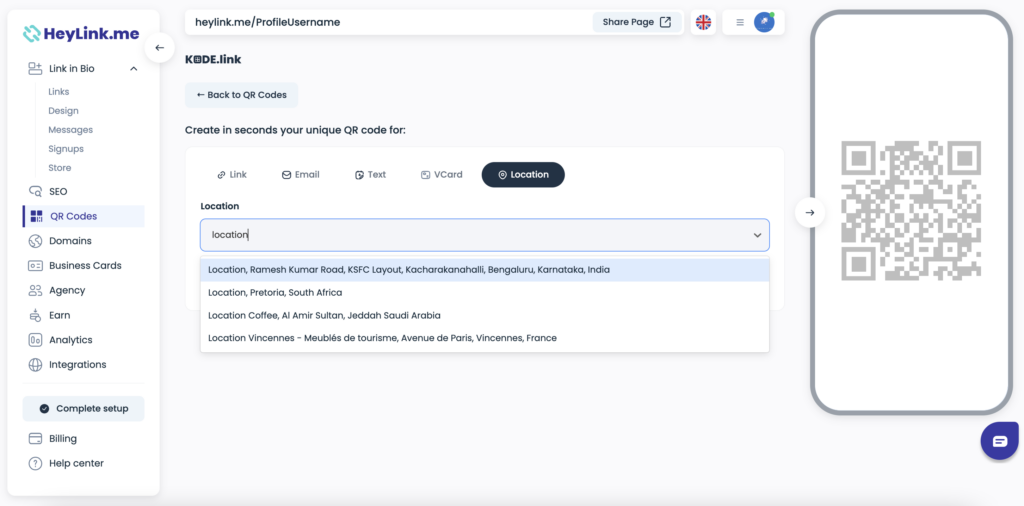Viewport: 1024px width, 506px height.
Task: Click the Complete setup button
Action: click(x=84, y=409)
